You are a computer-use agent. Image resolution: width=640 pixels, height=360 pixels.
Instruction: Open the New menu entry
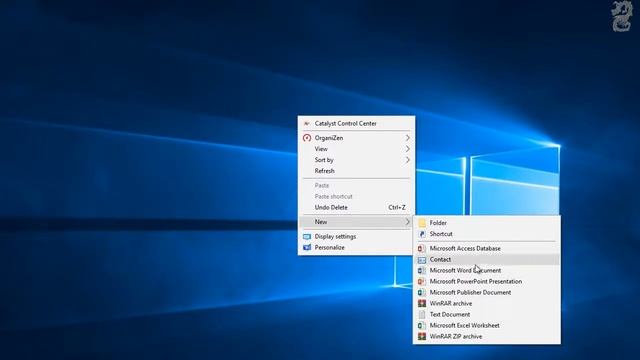[356, 222]
